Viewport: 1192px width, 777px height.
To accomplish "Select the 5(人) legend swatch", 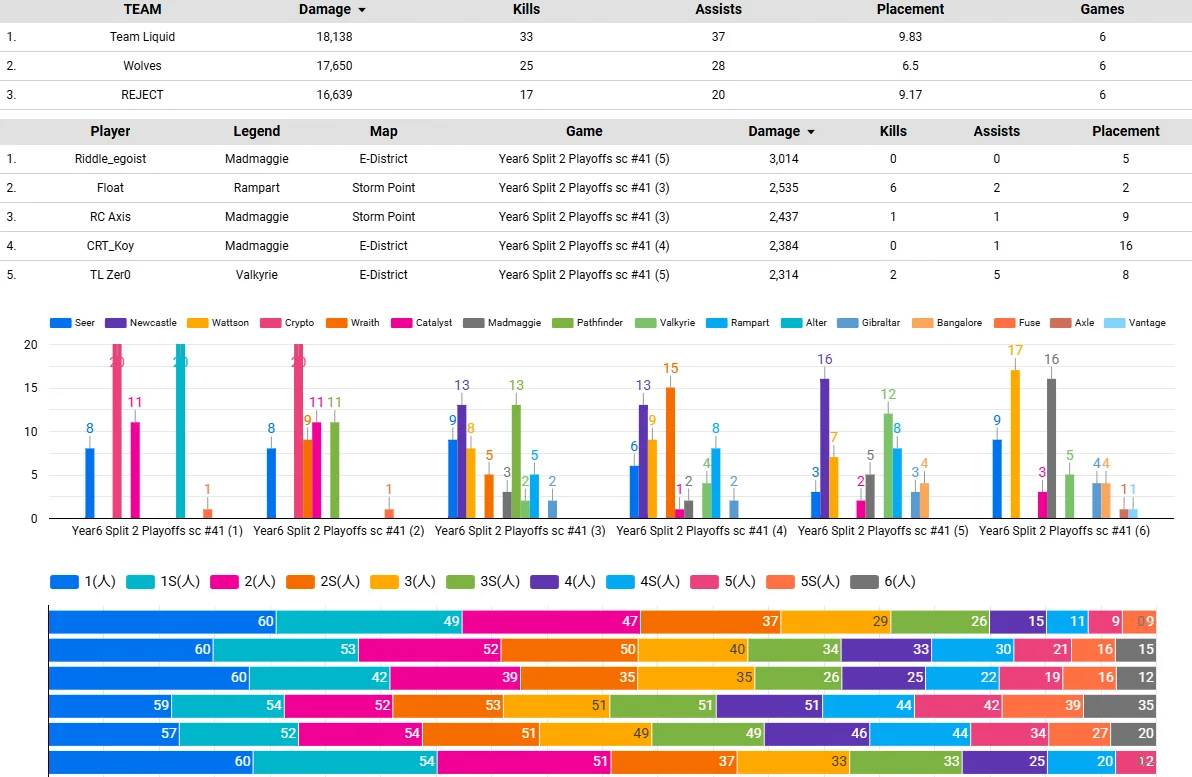I will pyautogui.click(x=704, y=582).
